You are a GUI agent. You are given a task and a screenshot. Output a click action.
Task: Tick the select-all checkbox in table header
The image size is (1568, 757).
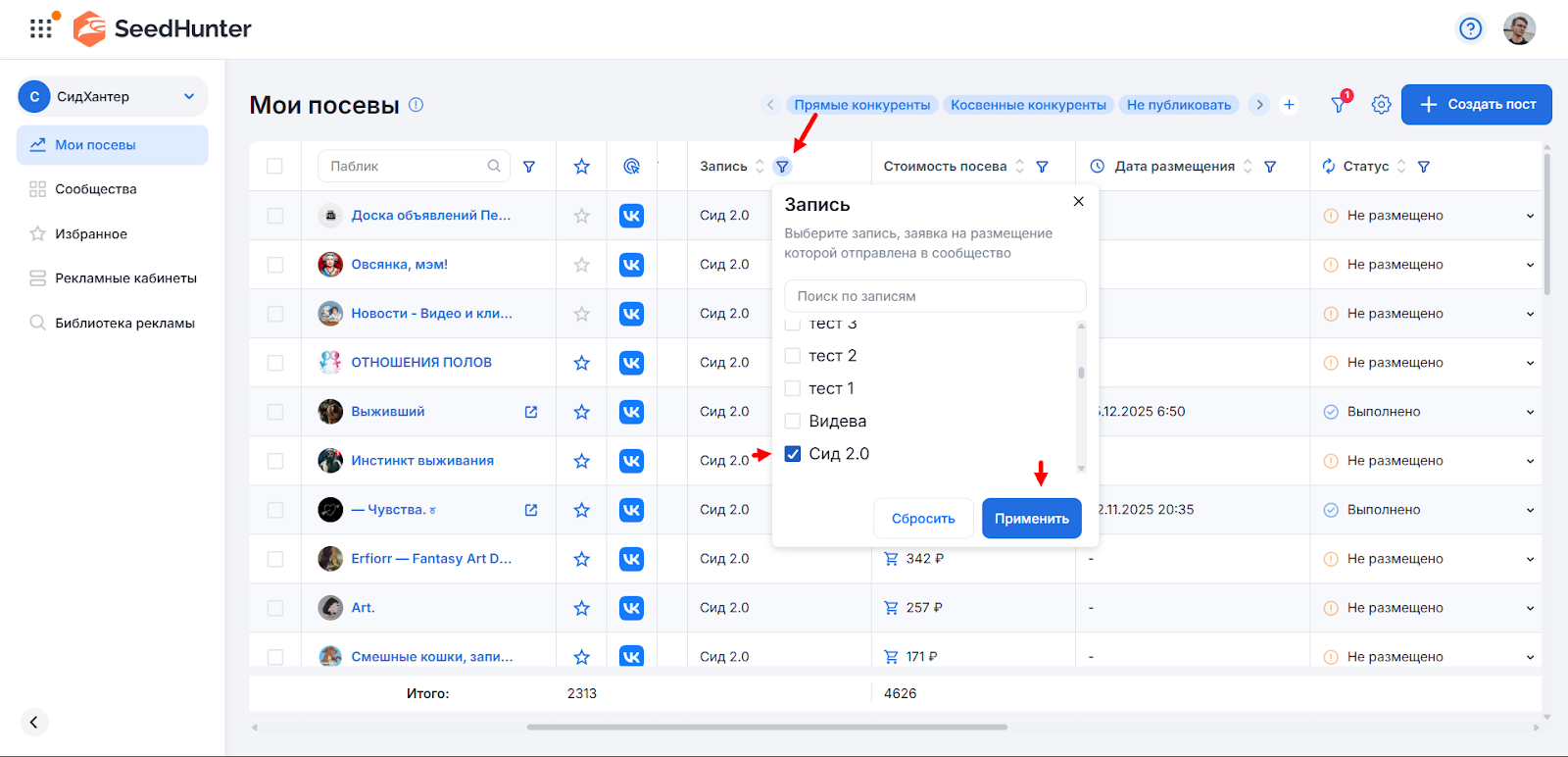(275, 167)
